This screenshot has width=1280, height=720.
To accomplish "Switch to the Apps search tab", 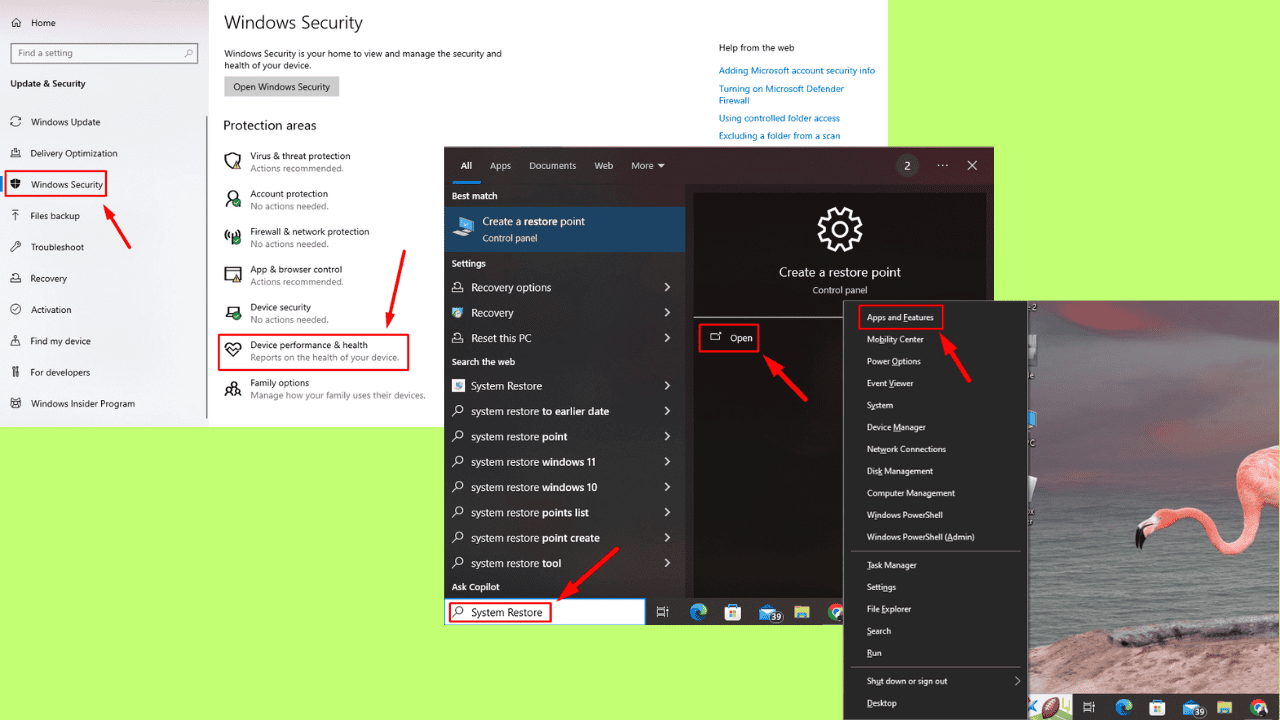I will (x=500, y=166).
